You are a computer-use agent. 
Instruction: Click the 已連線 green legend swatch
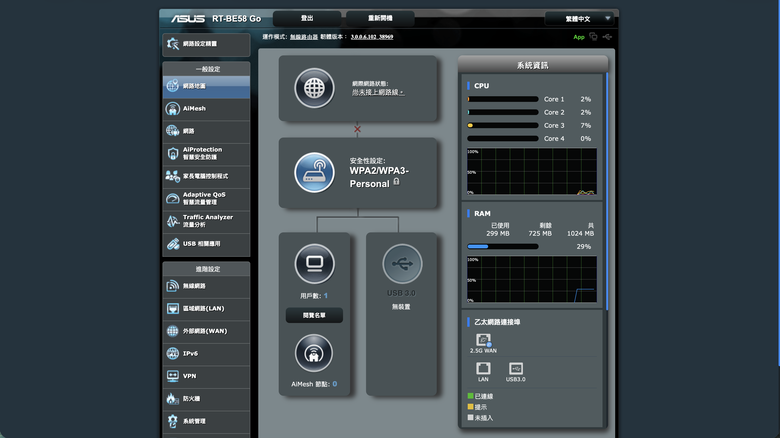tap(471, 396)
